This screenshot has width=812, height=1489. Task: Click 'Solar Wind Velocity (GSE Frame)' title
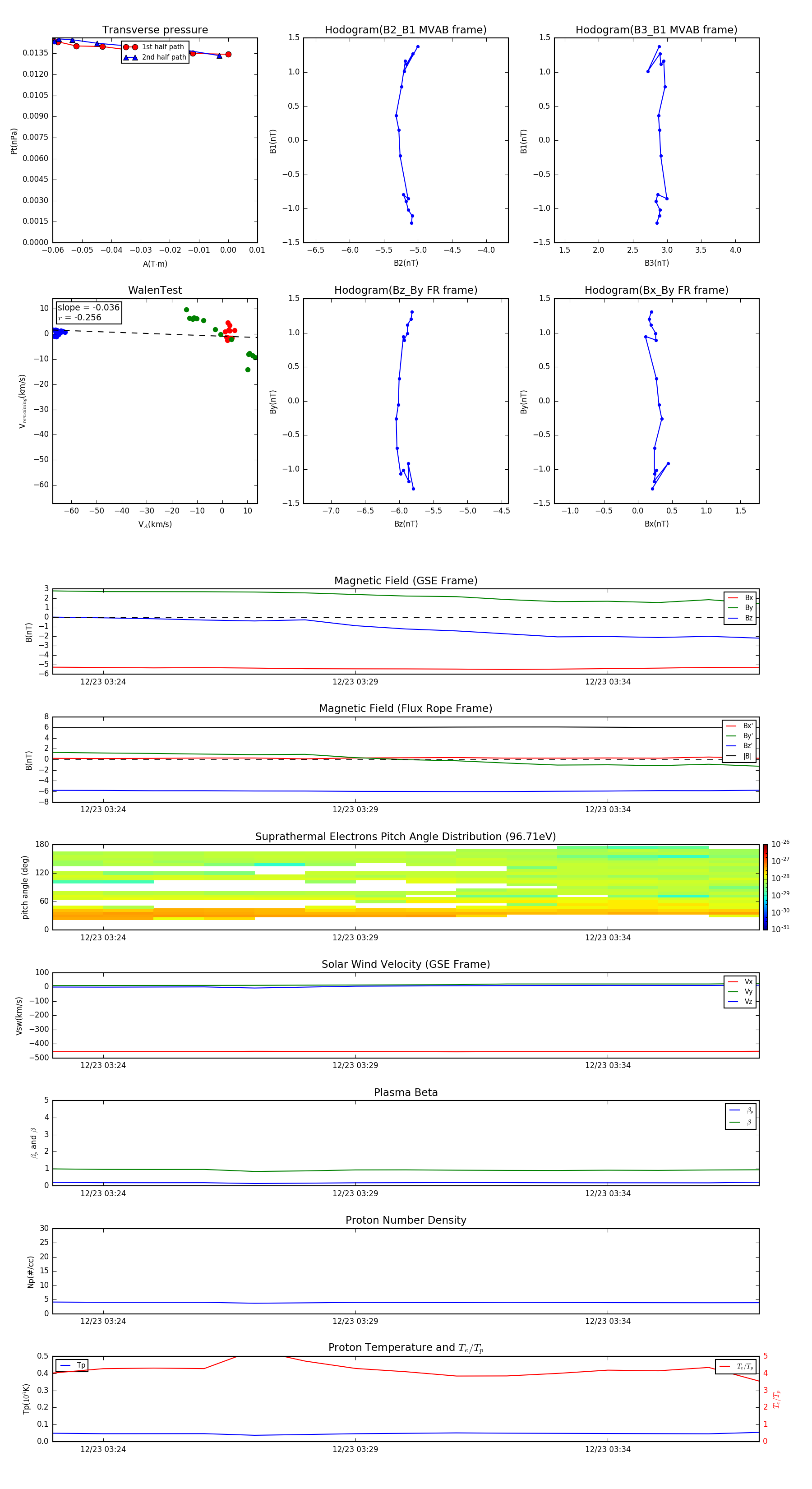click(406, 965)
